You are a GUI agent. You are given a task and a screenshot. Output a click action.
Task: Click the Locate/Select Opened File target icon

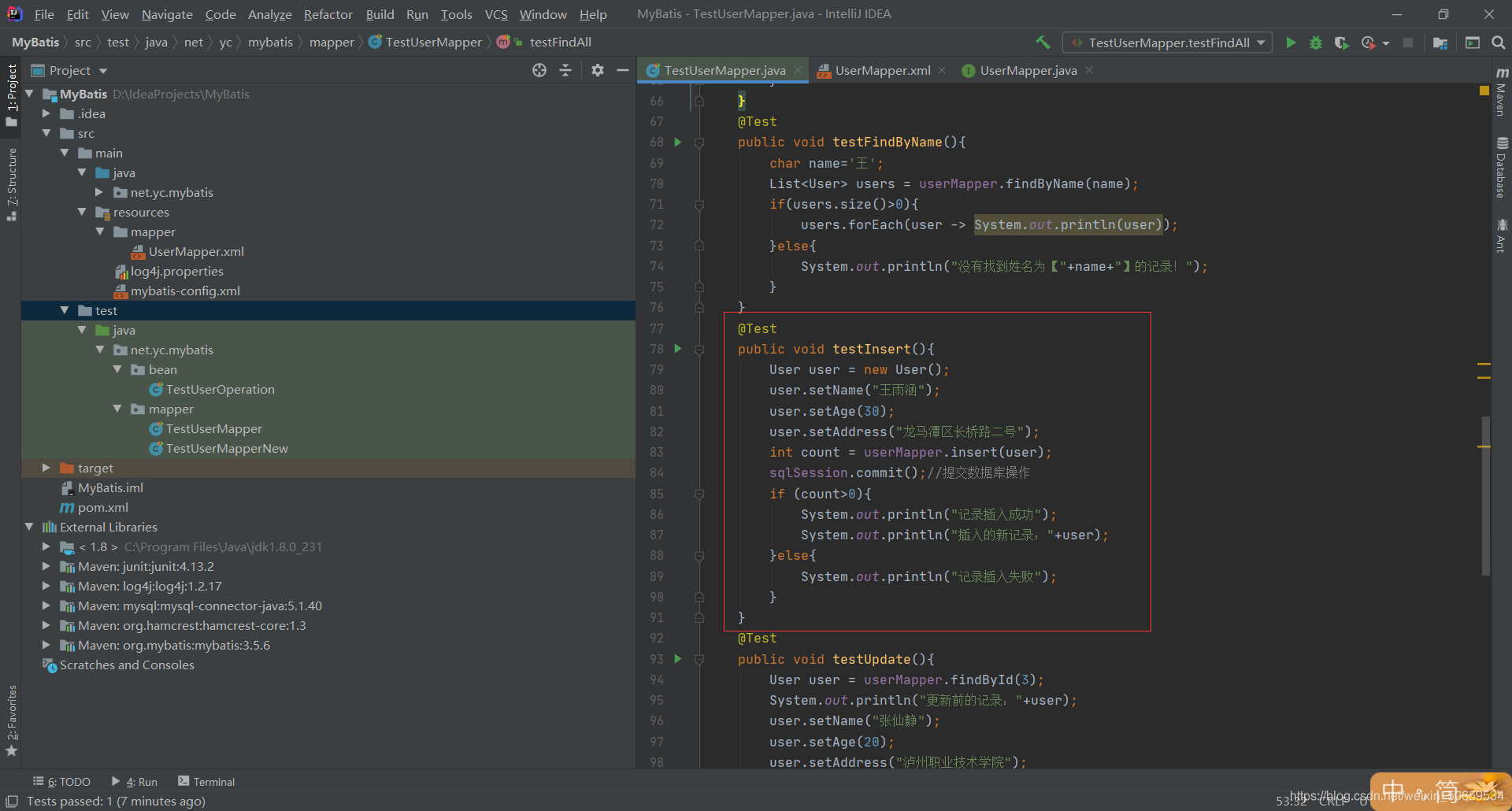tap(539, 70)
